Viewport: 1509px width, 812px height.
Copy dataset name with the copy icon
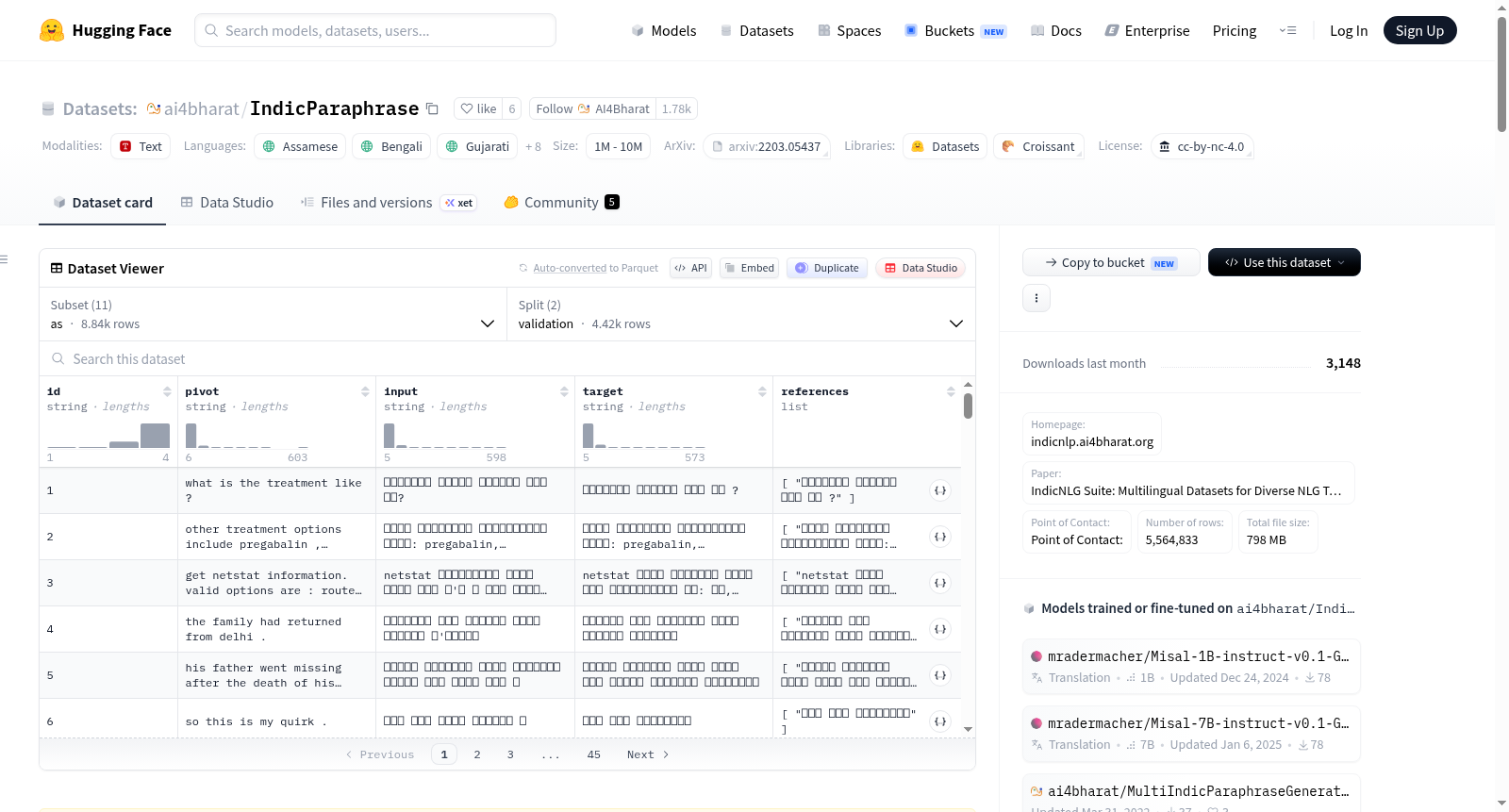[x=432, y=108]
